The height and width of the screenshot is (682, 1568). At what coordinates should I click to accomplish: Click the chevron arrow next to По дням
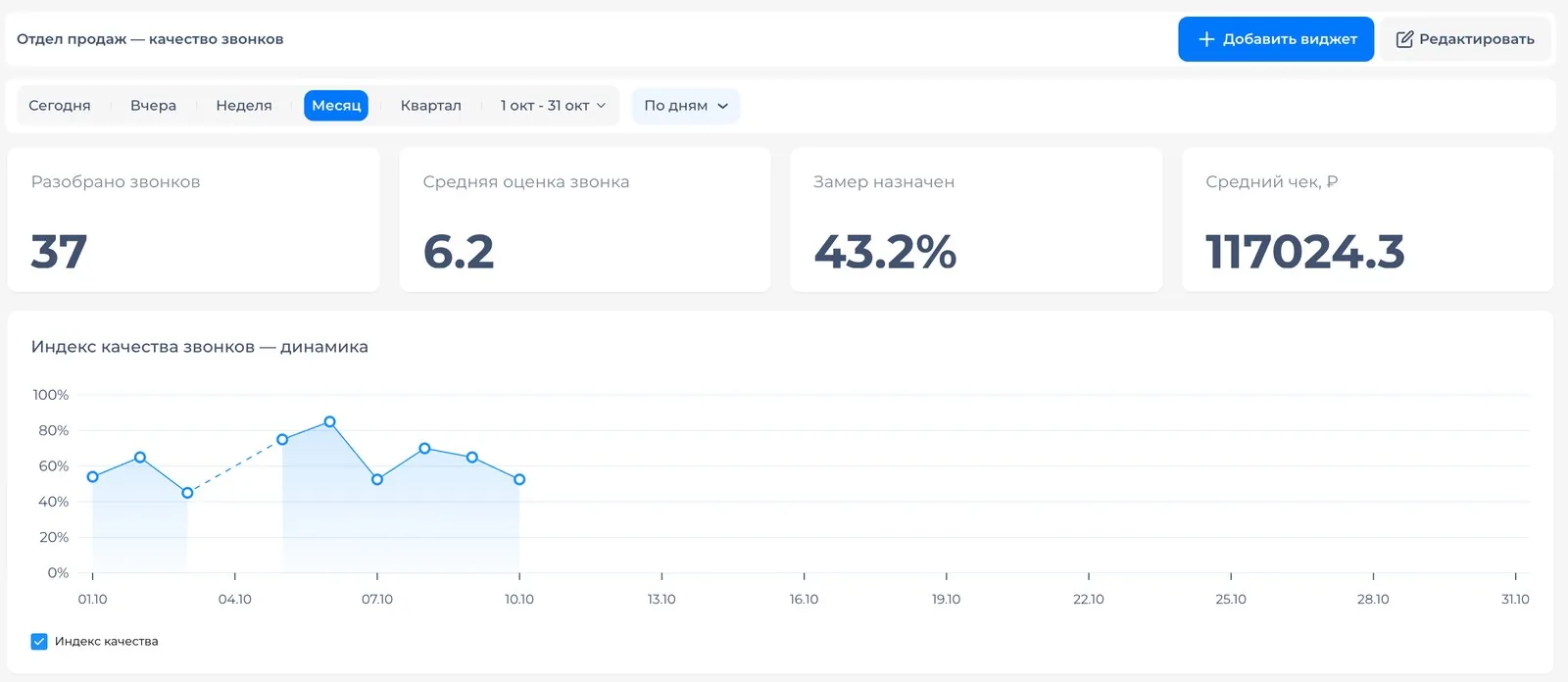click(723, 106)
